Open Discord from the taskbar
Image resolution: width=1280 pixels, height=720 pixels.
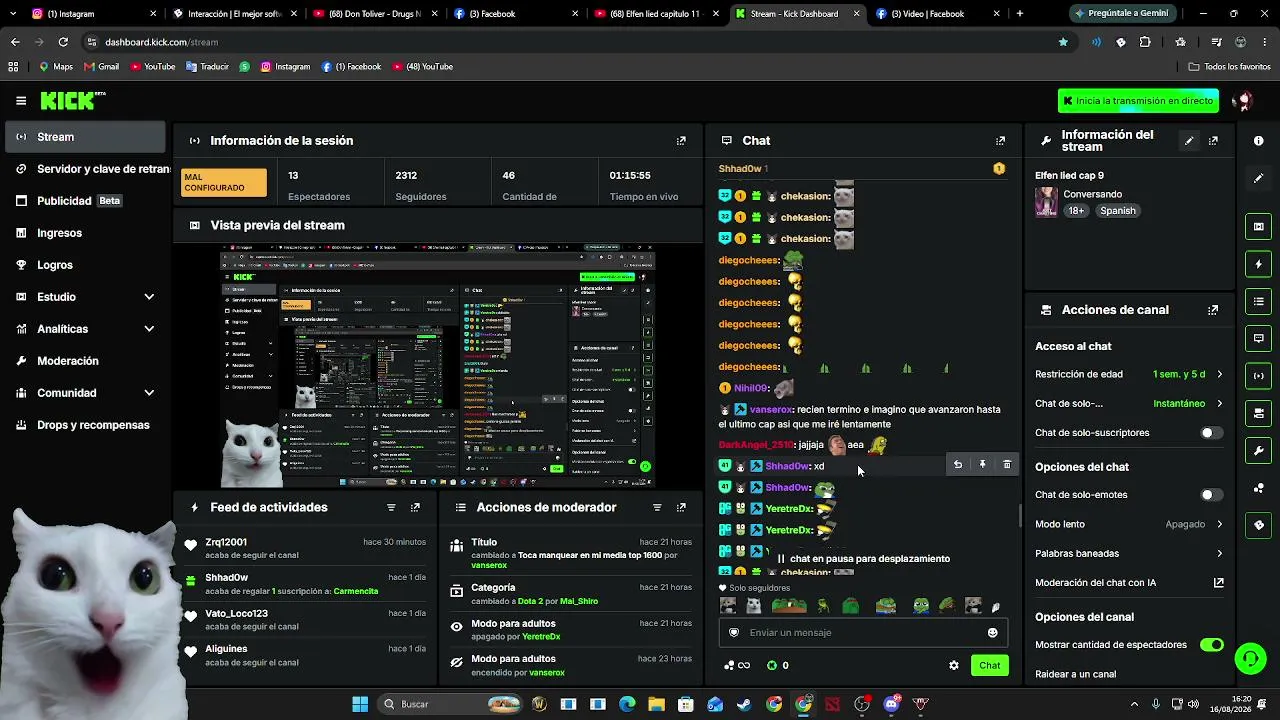(891, 704)
